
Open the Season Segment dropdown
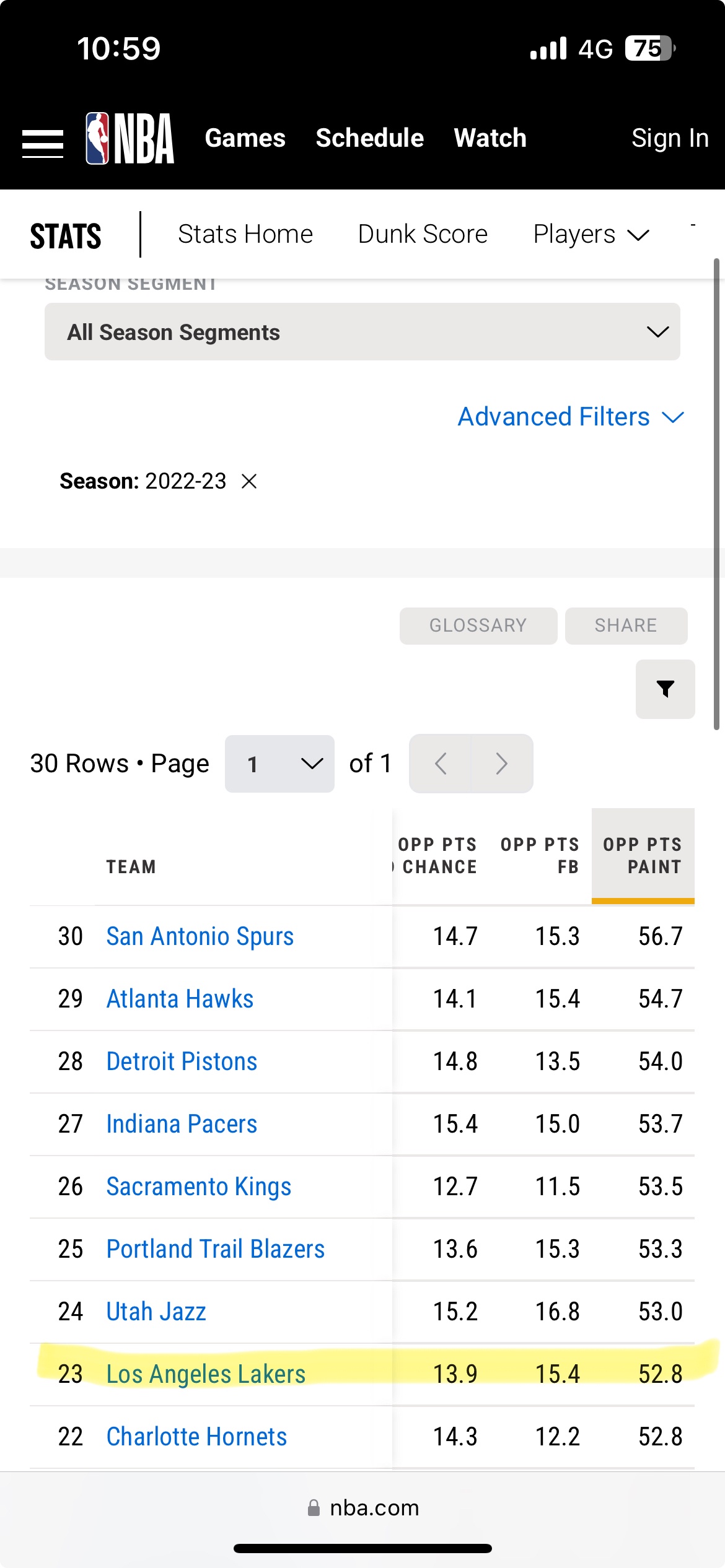coord(362,332)
